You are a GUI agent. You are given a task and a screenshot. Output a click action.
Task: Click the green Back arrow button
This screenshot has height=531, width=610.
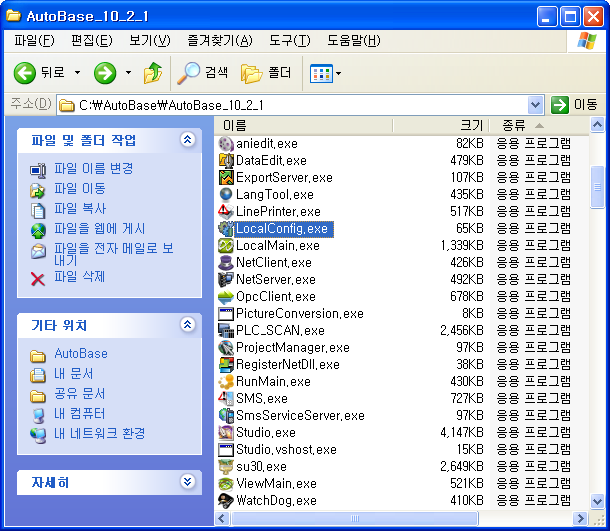coord(25,73)
